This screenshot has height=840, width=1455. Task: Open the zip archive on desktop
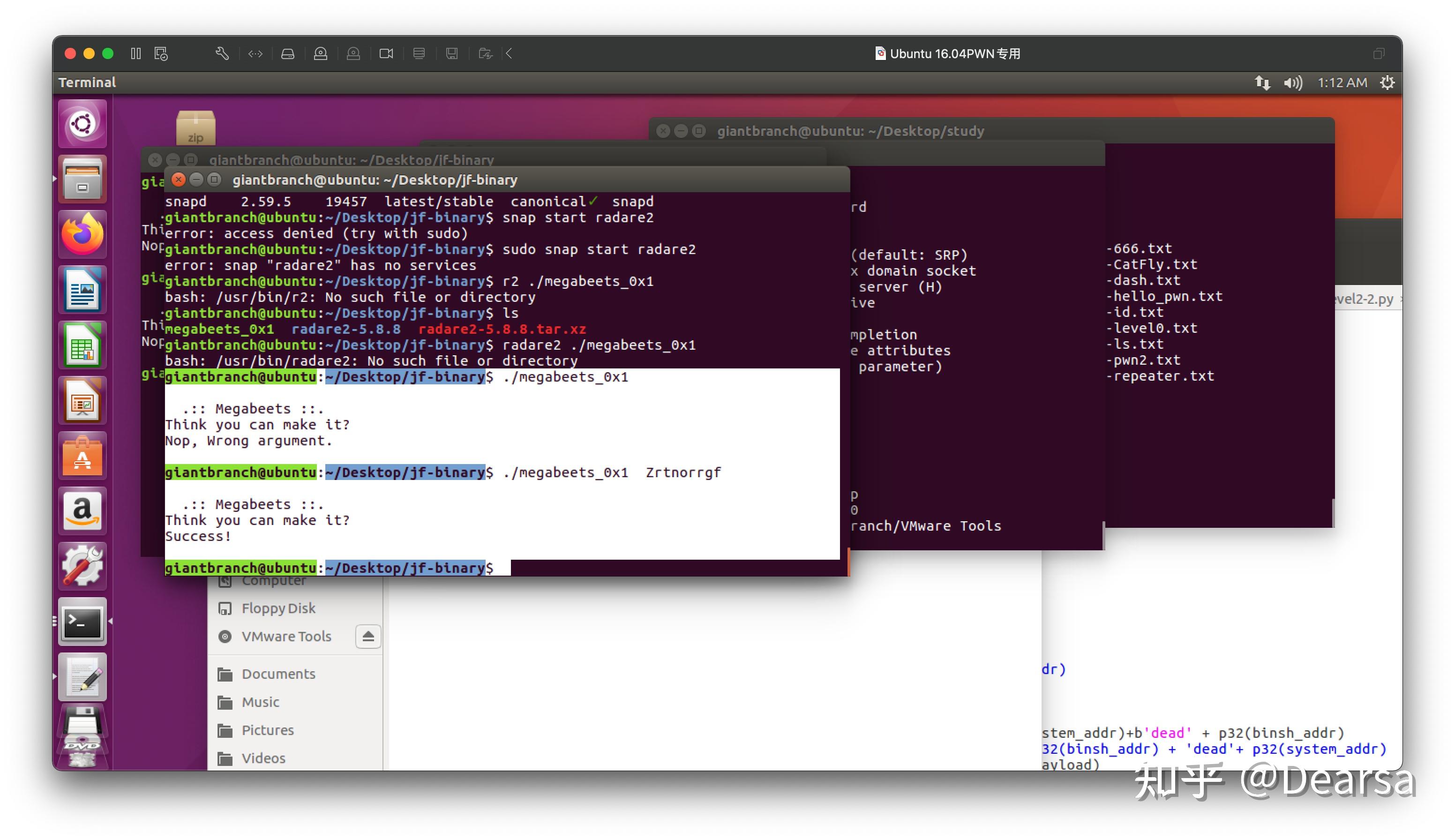click(195, 127)
